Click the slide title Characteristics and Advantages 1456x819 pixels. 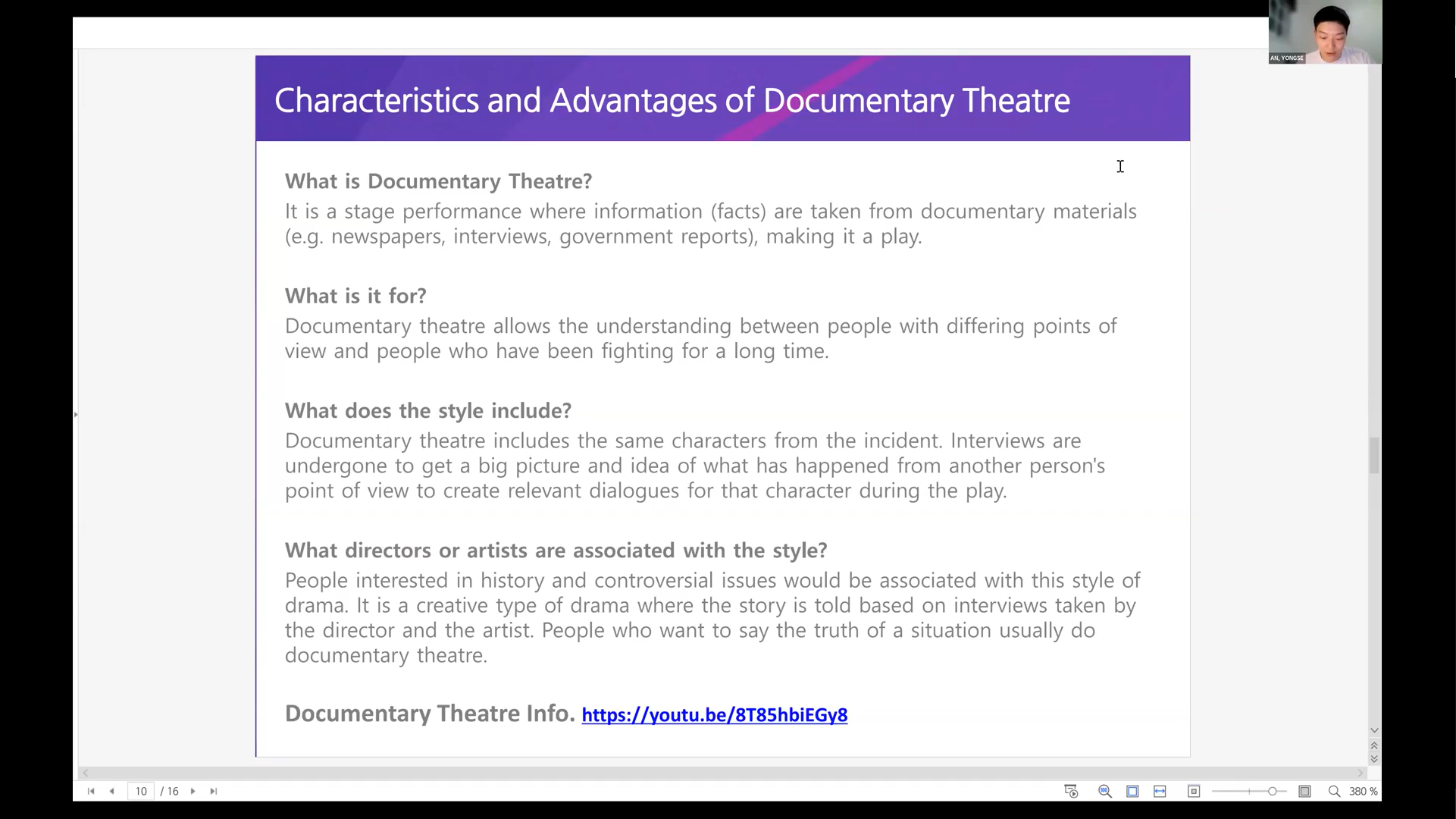(x=672, y=100)
